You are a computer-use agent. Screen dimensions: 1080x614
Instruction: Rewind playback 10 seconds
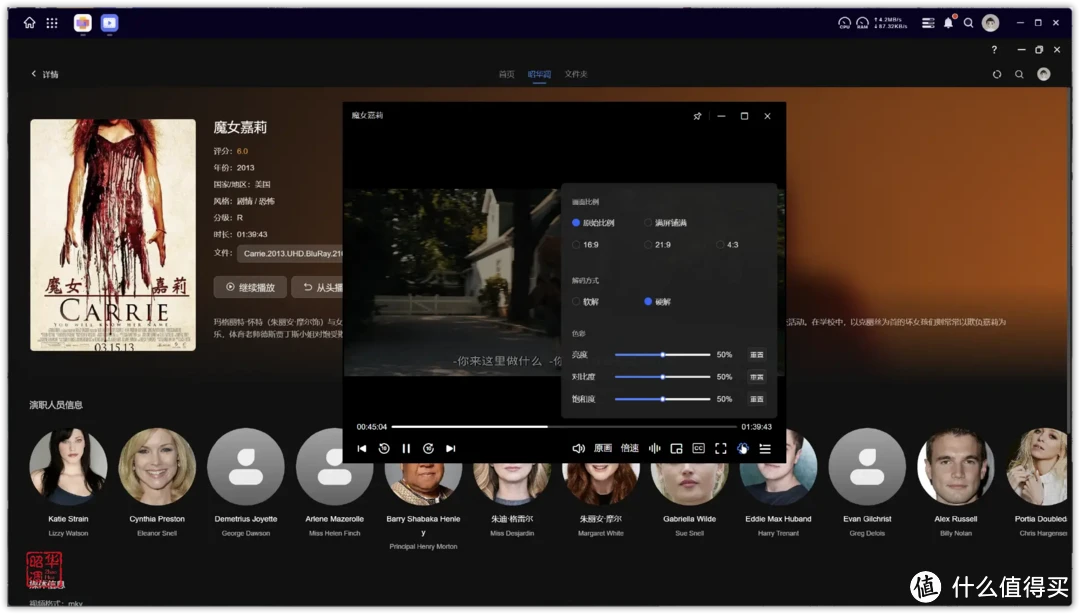[384, 448]
